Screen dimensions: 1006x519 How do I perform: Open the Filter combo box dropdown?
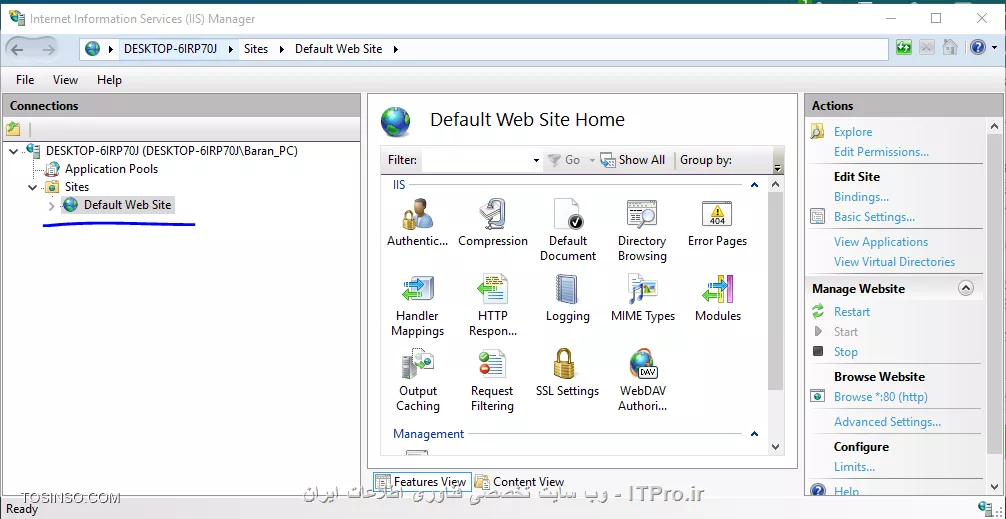pyautogui.click(x=536, y=160)
